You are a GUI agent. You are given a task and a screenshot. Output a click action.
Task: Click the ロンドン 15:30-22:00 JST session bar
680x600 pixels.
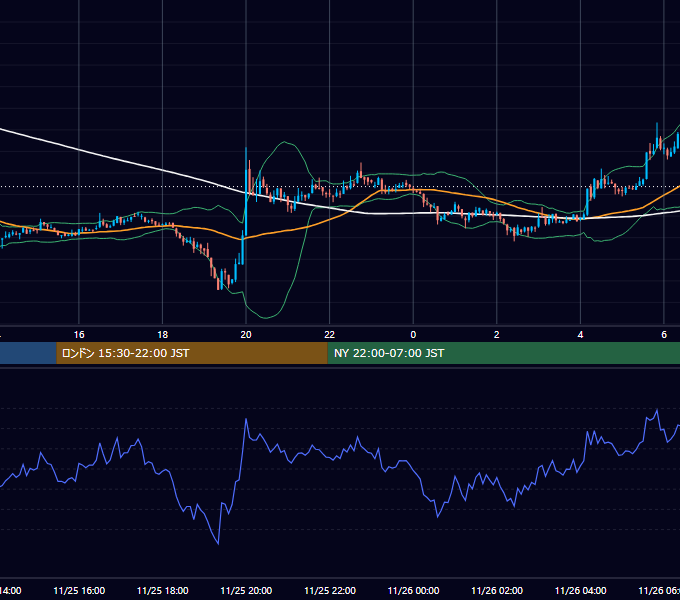point(192,353)
